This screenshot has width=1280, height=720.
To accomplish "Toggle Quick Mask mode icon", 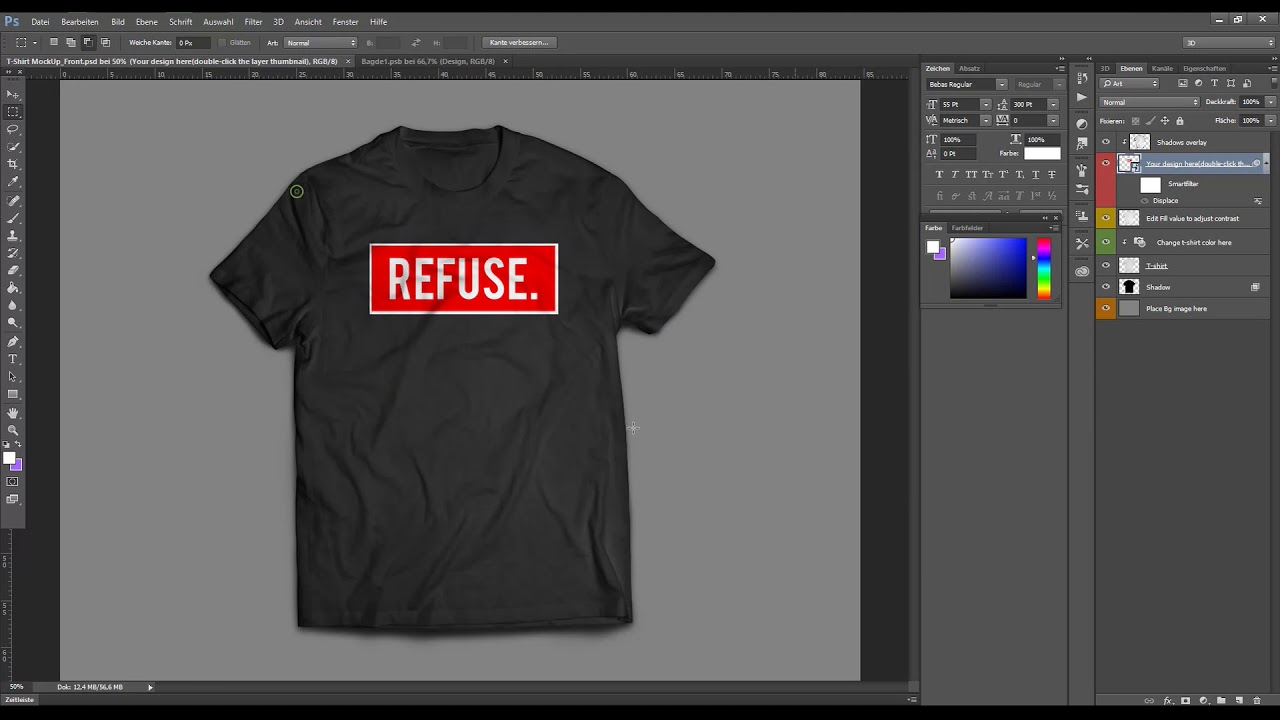I will pos(13,482).
